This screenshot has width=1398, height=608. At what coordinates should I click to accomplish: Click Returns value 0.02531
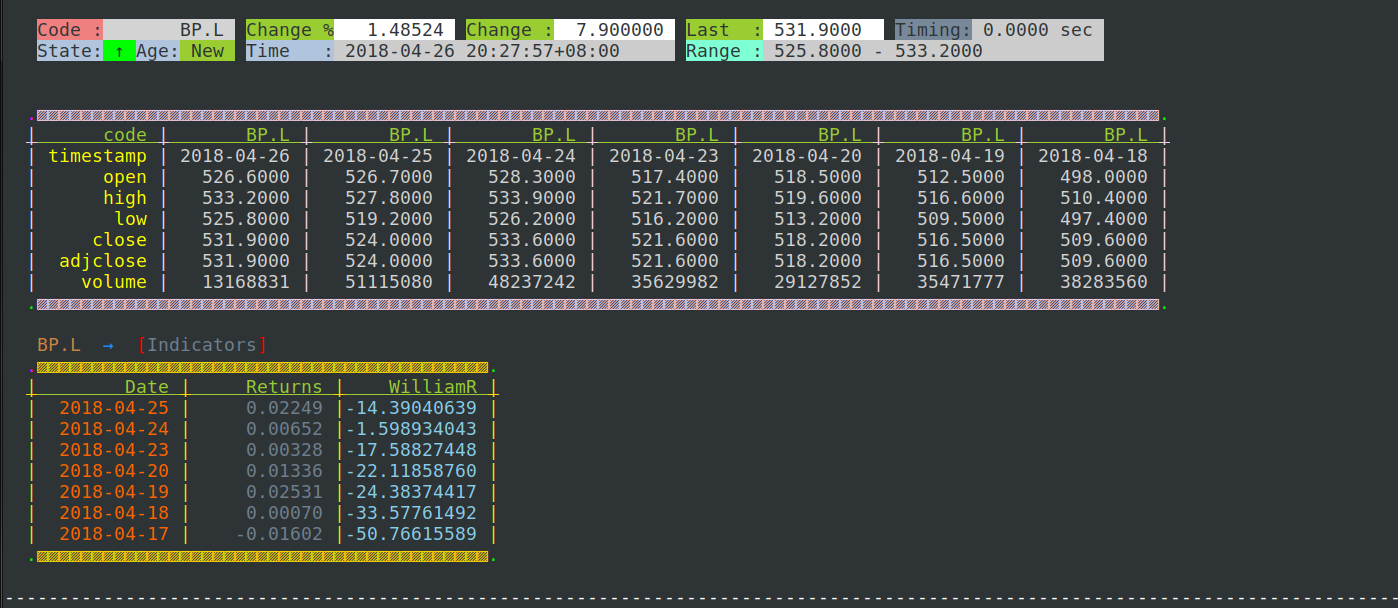[x=285, y=492]
